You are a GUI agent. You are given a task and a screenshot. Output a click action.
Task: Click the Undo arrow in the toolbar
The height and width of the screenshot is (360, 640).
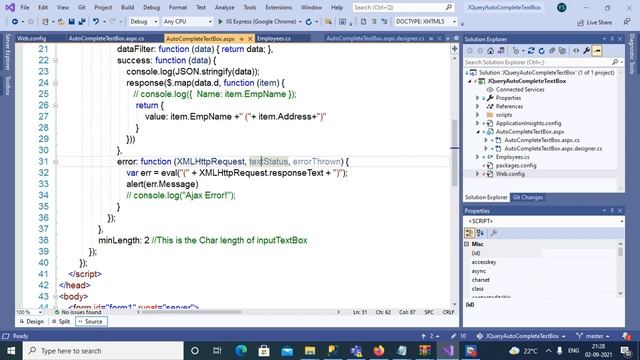click(x=96, y=22)
